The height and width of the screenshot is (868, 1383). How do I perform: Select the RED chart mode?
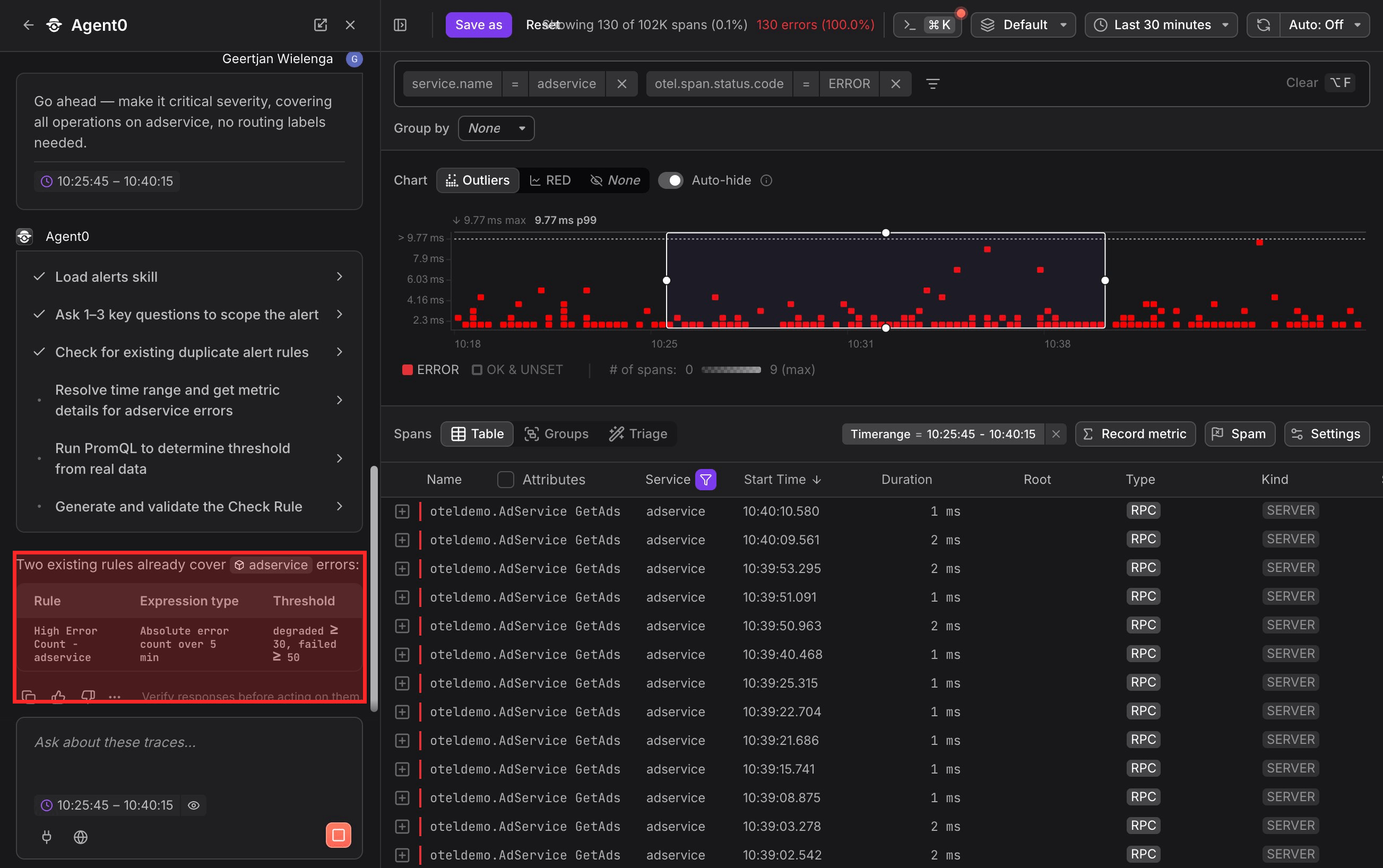point(549,180)
